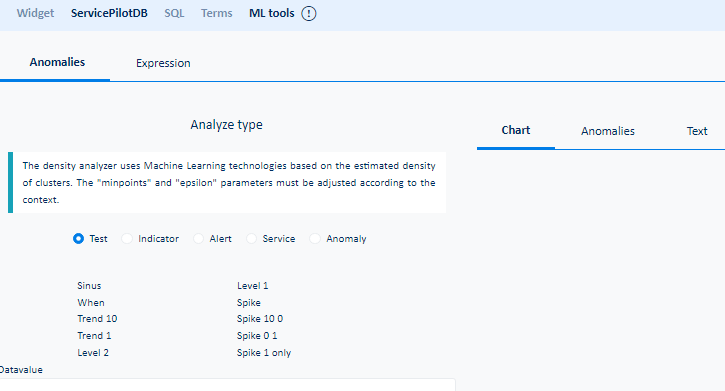Select the Level 1 sample
The image size is (725, 391).
[252, 286]
